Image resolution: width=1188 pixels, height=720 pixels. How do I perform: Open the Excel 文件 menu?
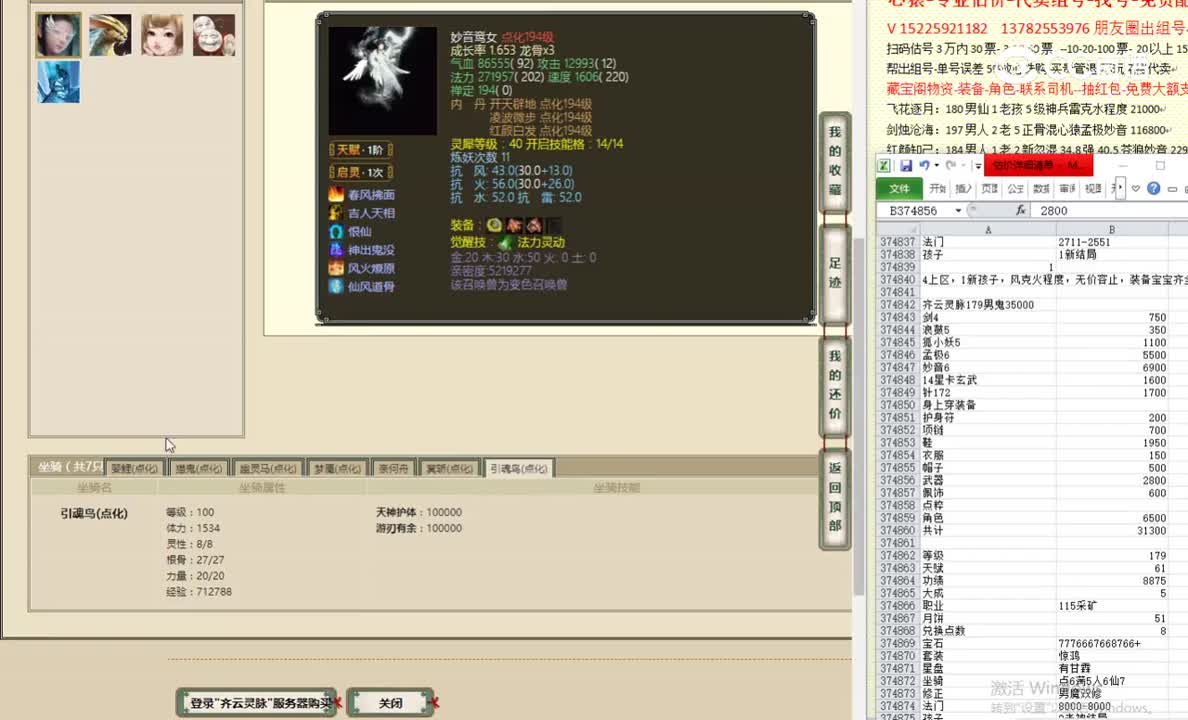coord(899,188)
